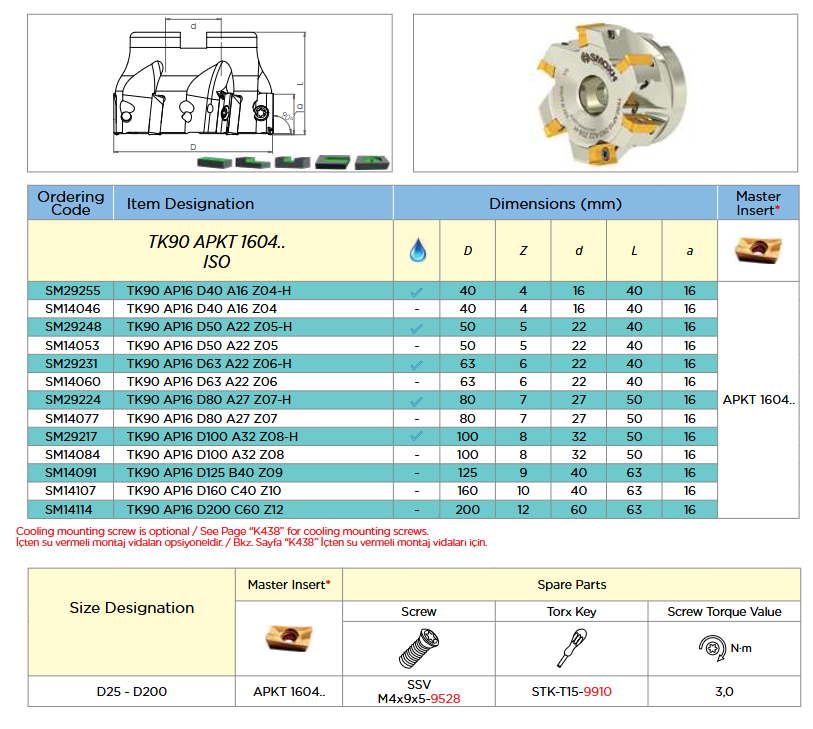Open the milling cutter product photo
Viewport: 813px width, 729px height.
pyautogui.click(x=605, y=92)
